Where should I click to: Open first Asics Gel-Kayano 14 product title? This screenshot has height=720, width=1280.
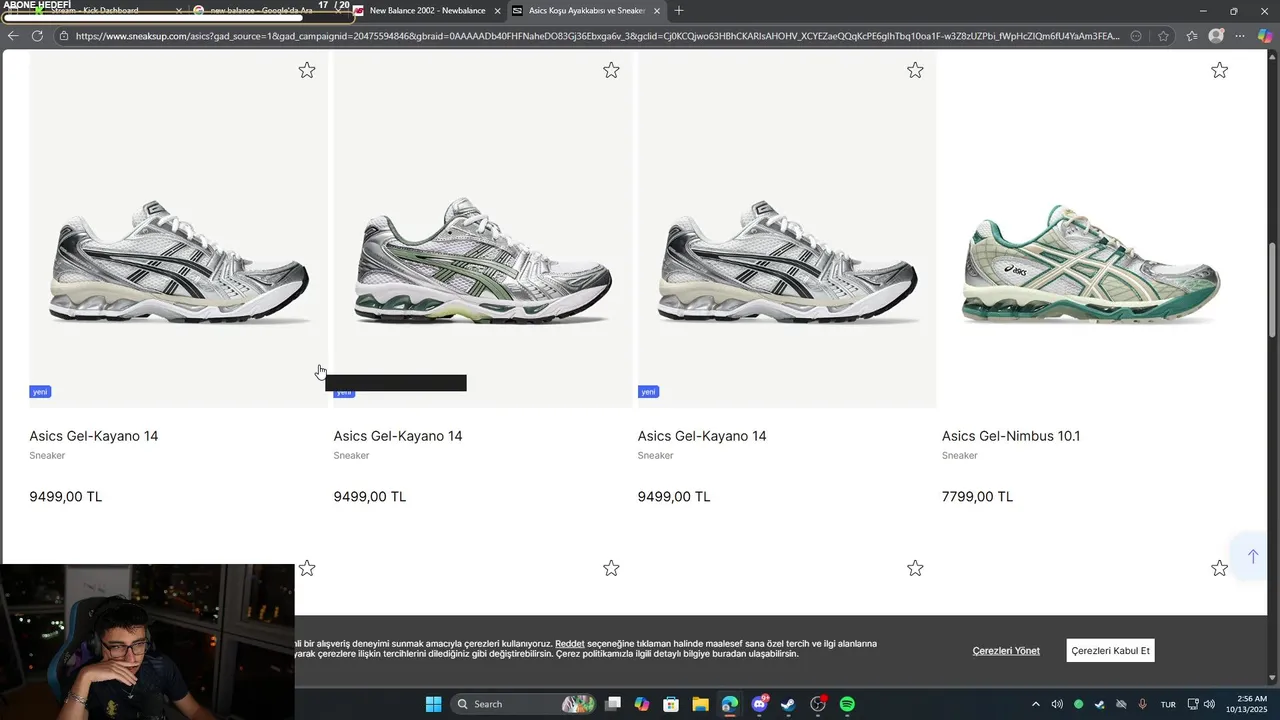[x=94, y=436]
